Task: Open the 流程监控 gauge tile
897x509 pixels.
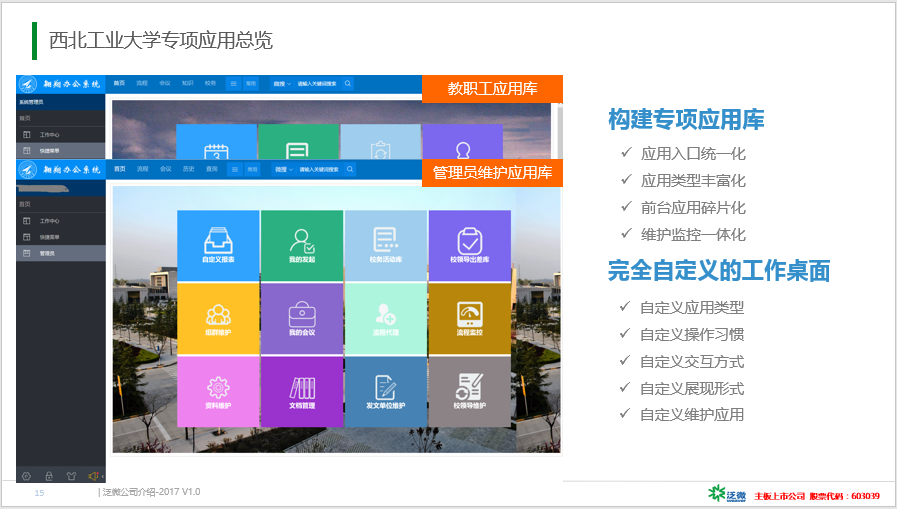Action: pos(470,319)
